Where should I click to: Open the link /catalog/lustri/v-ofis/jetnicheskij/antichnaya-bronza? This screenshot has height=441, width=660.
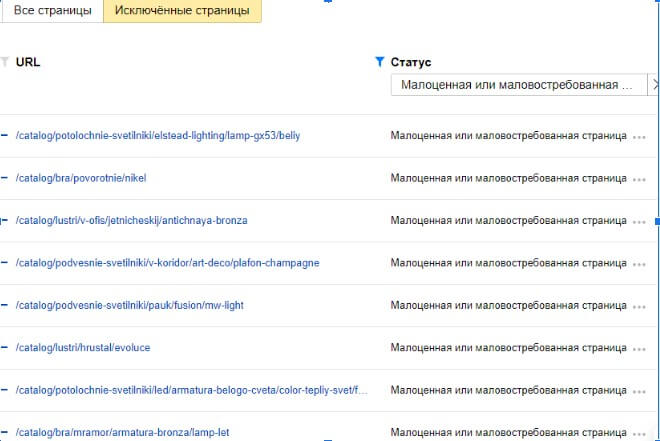[131, 220]
